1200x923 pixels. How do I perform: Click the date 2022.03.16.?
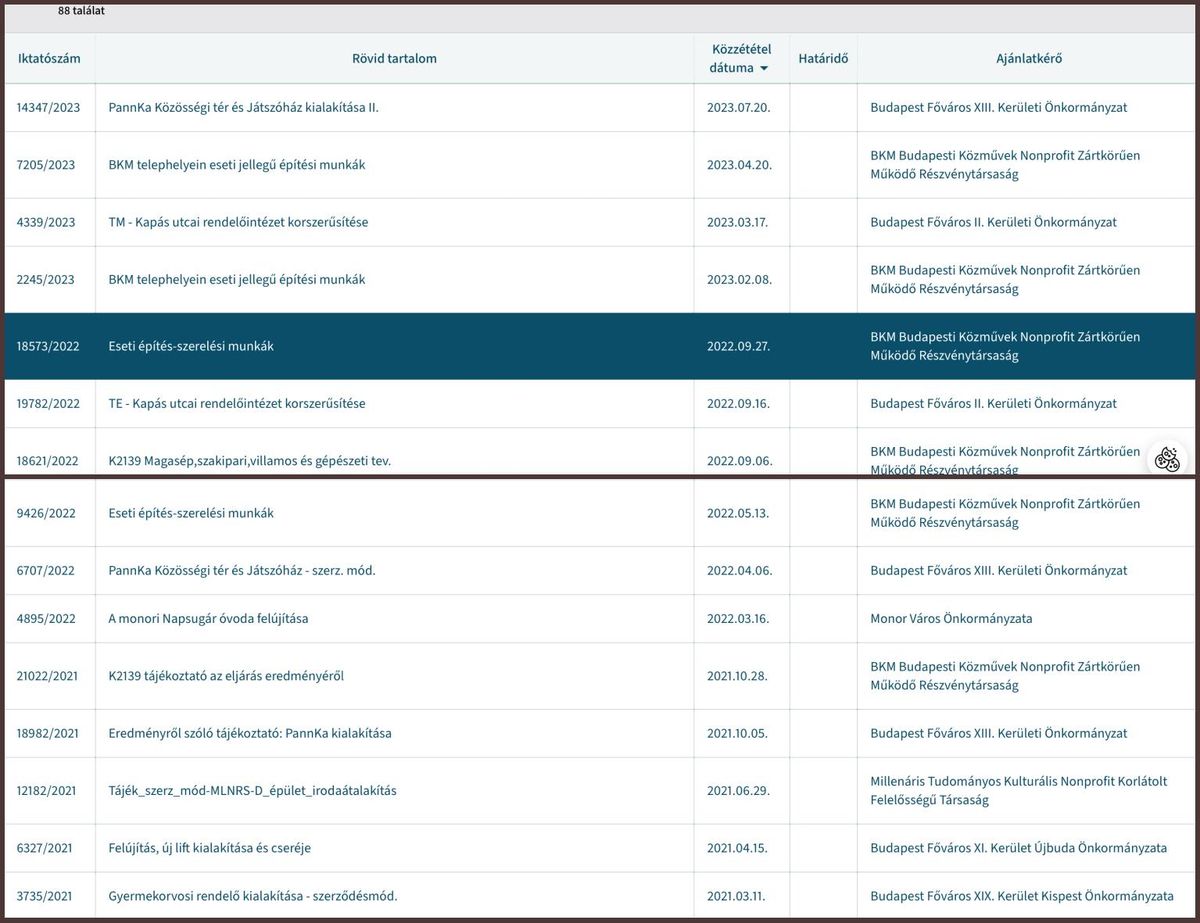click(x=738, y=618)
